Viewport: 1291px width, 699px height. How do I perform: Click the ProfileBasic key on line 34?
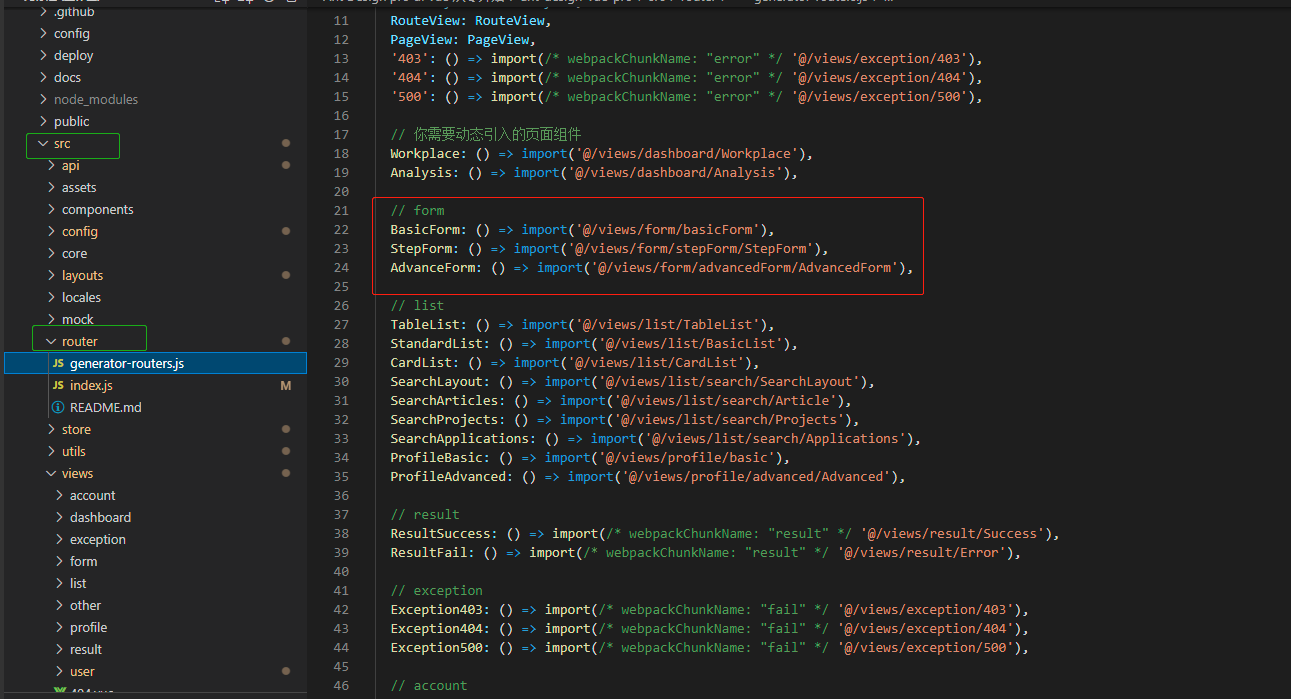[x=436, y=457]
